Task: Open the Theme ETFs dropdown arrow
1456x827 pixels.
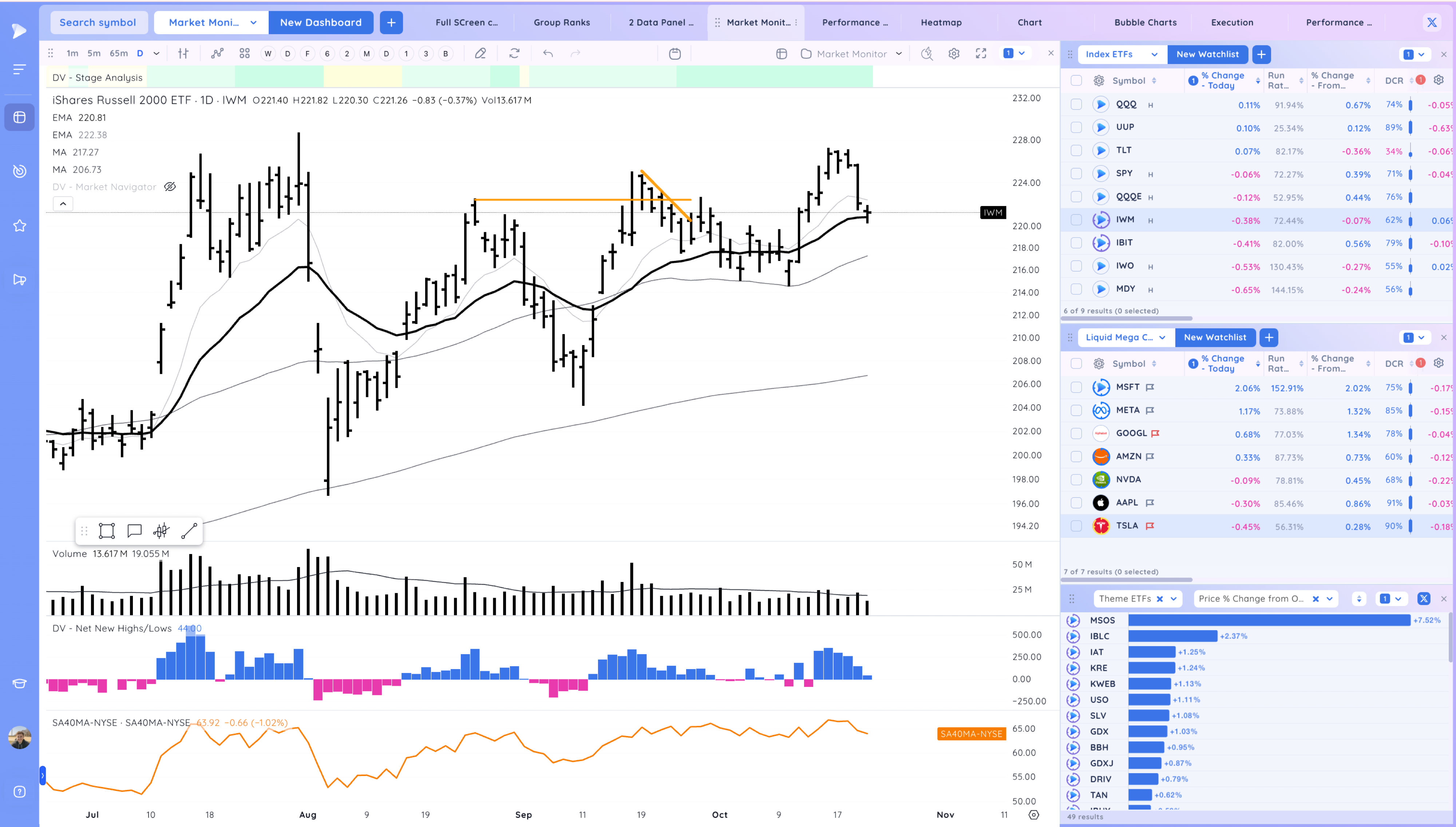Action: point(1174,599)
